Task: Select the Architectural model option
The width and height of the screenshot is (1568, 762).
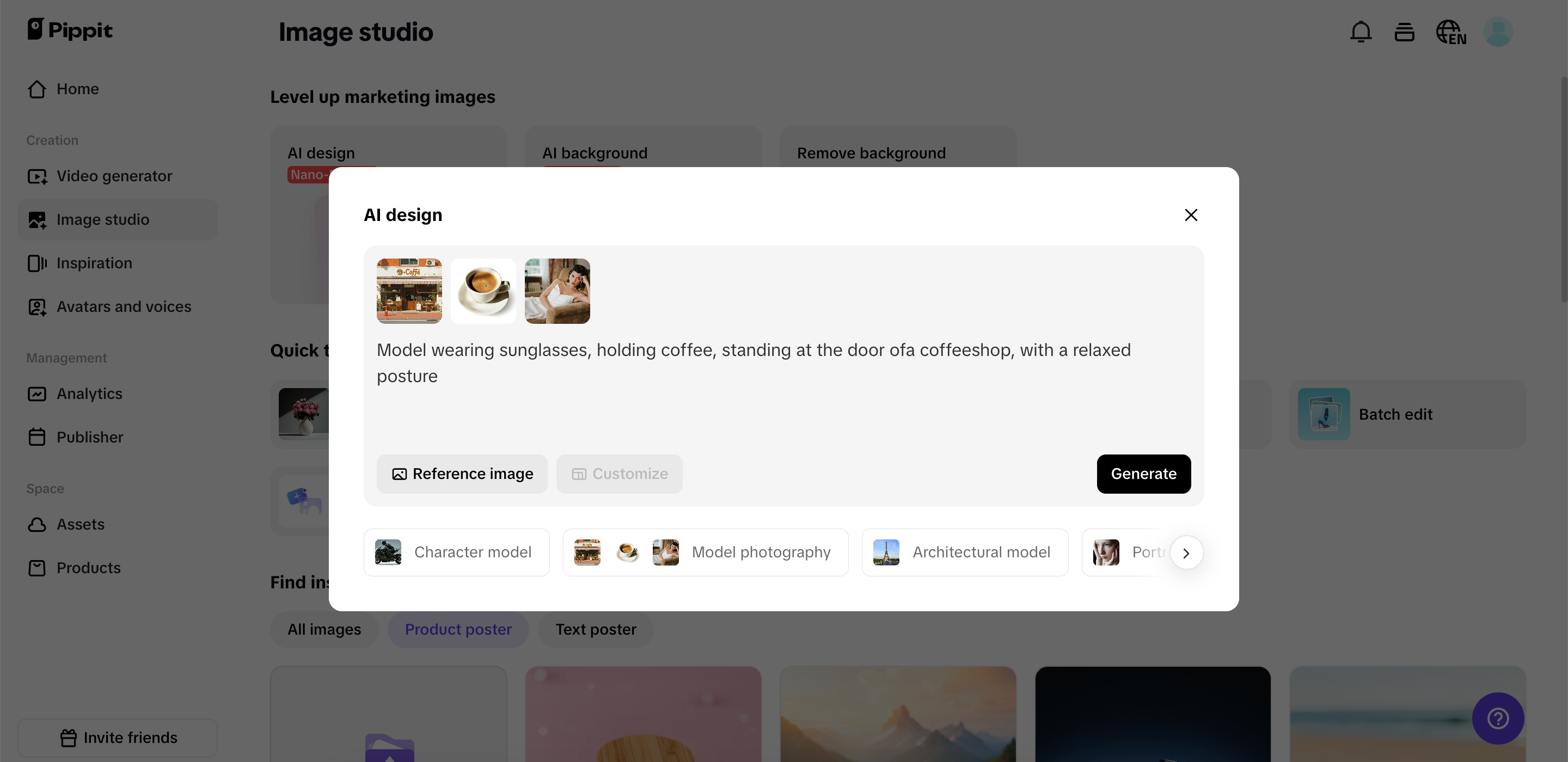Action: click(964, 552)
